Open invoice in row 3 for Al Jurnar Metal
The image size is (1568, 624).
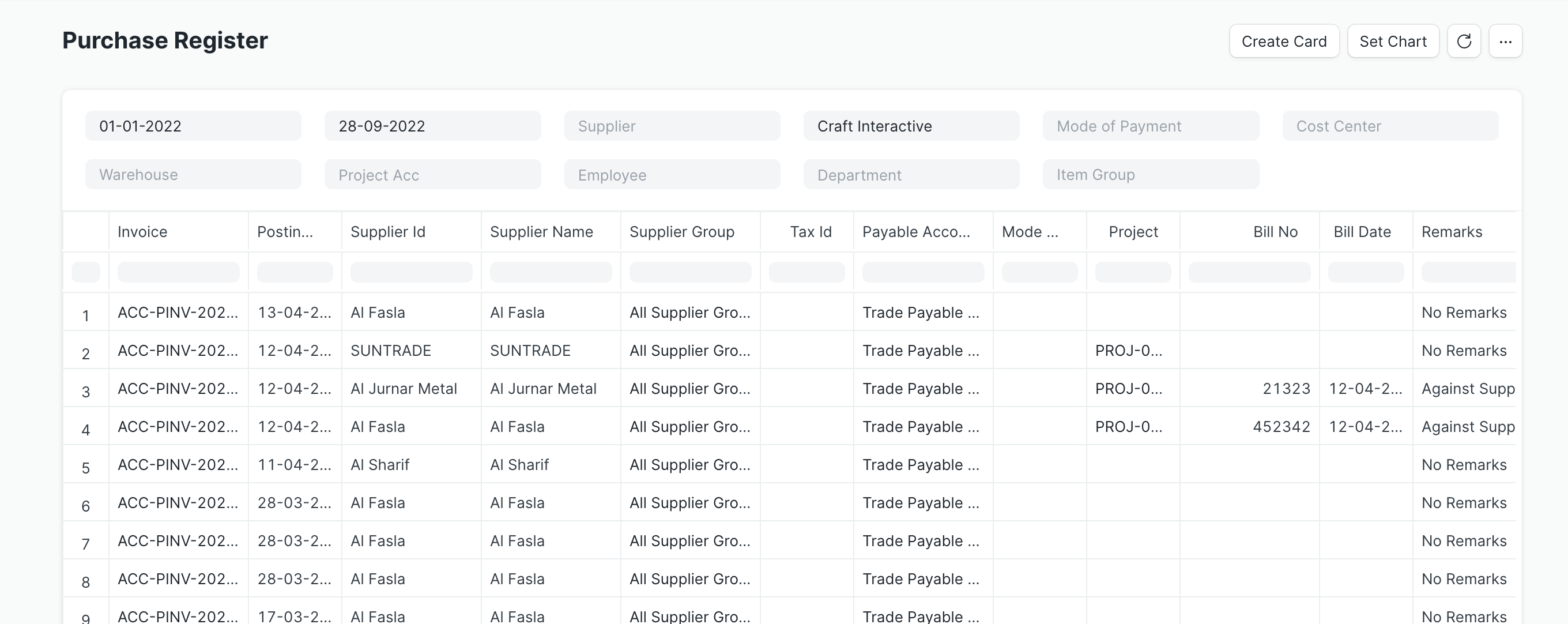(177, 388)
